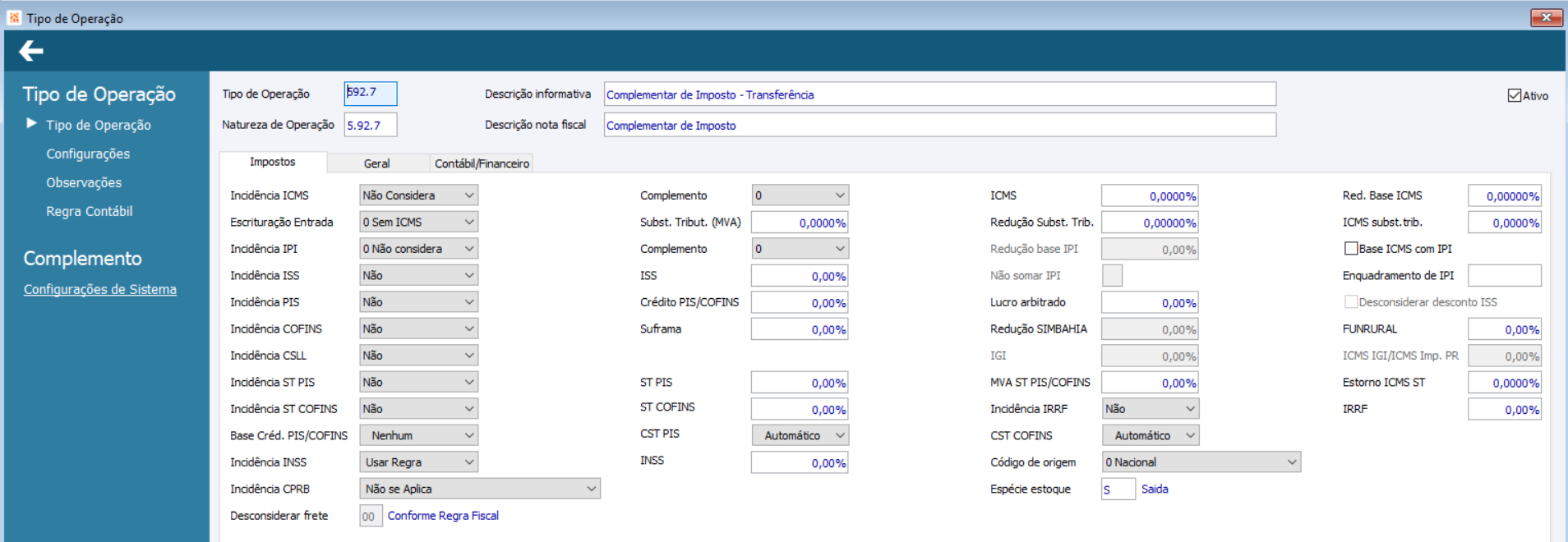Click the Espécie estoque field
Viewport: 1568px width, 542px height.
click(1118, 489)
